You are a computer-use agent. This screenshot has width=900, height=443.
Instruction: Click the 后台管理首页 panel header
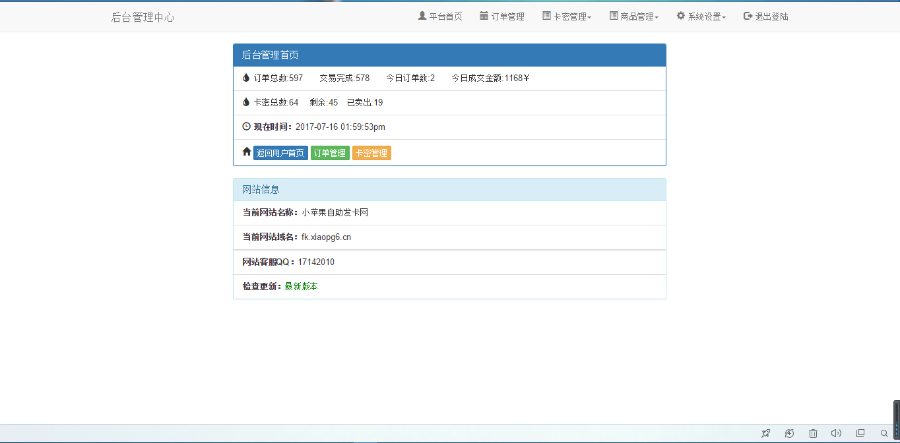pos(449,55)
